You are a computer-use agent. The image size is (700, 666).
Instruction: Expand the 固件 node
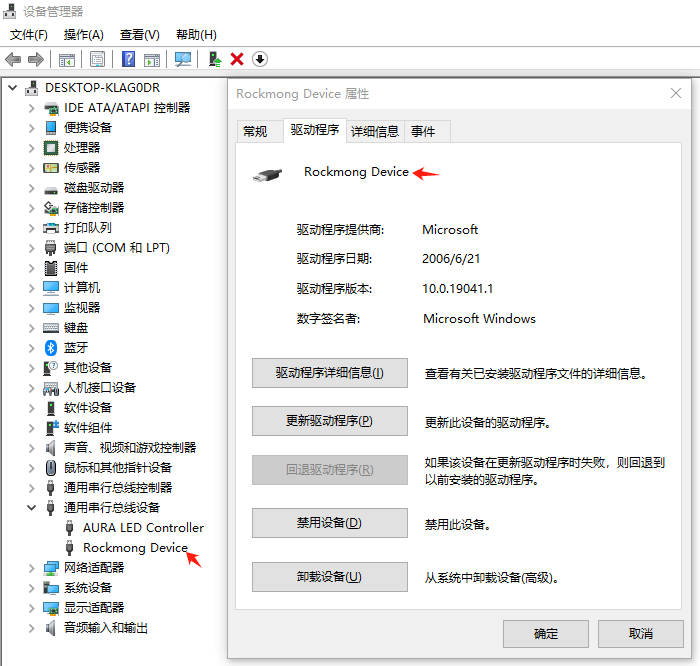click(31, 268)
